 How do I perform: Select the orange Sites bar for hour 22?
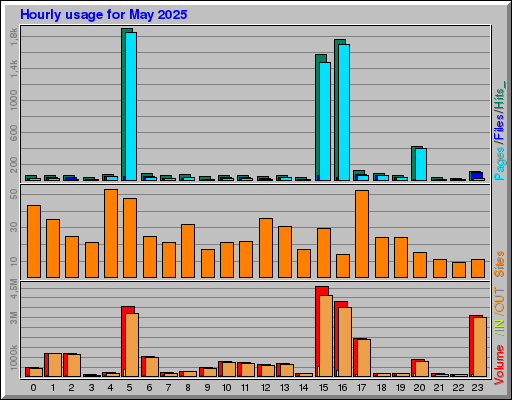(x=459, y=270)
